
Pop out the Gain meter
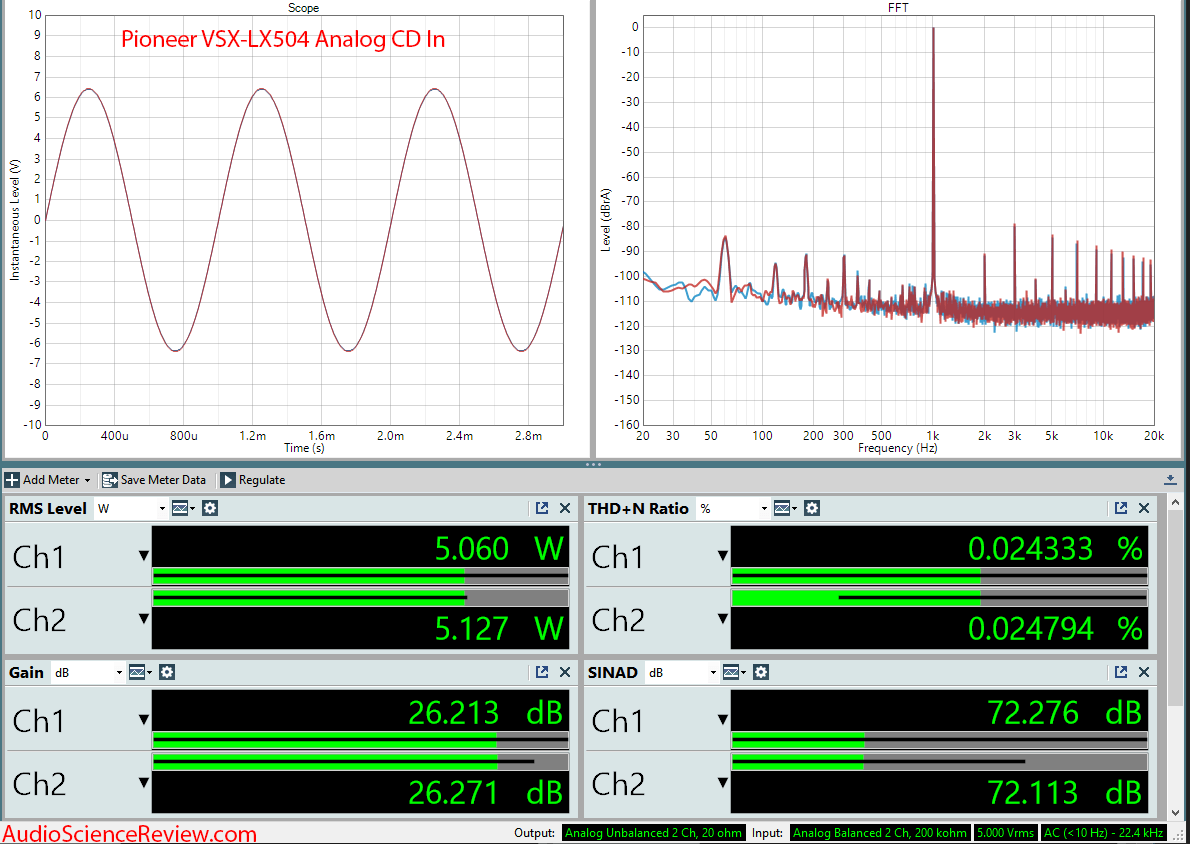pyautogui.click(x=542, y=672)
